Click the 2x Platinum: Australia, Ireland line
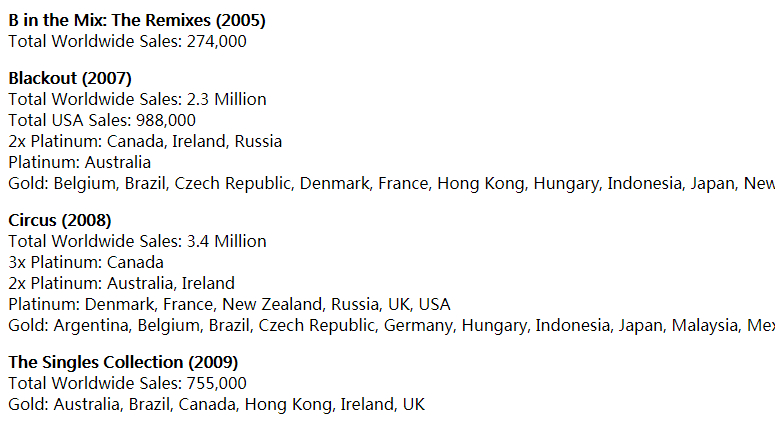The height and width of the screenshot is (424, 775). coord(122,283)
